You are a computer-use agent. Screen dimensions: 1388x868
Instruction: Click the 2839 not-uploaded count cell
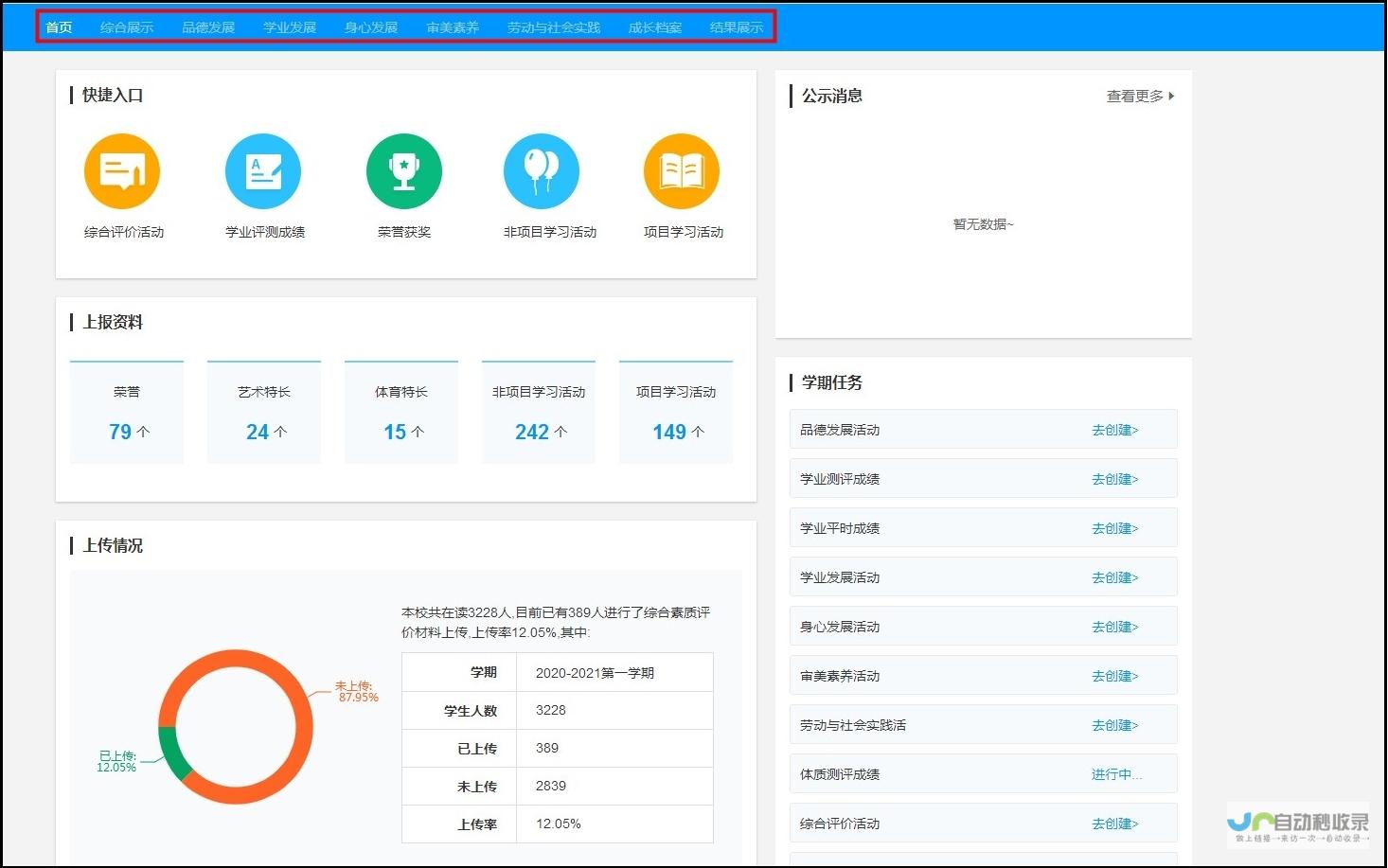click(614, 787)
